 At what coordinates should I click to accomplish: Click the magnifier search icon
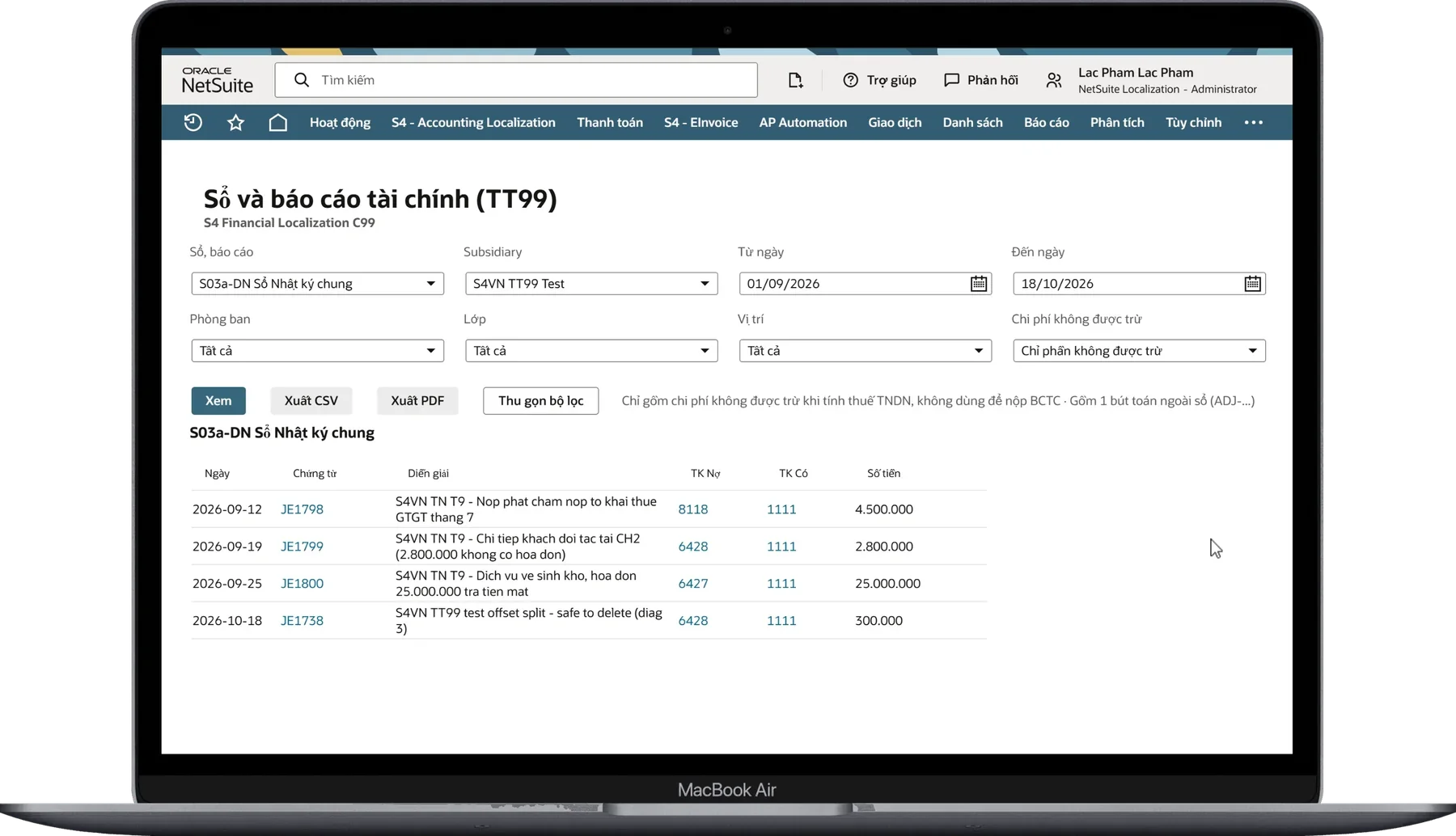tap(301, 80)
